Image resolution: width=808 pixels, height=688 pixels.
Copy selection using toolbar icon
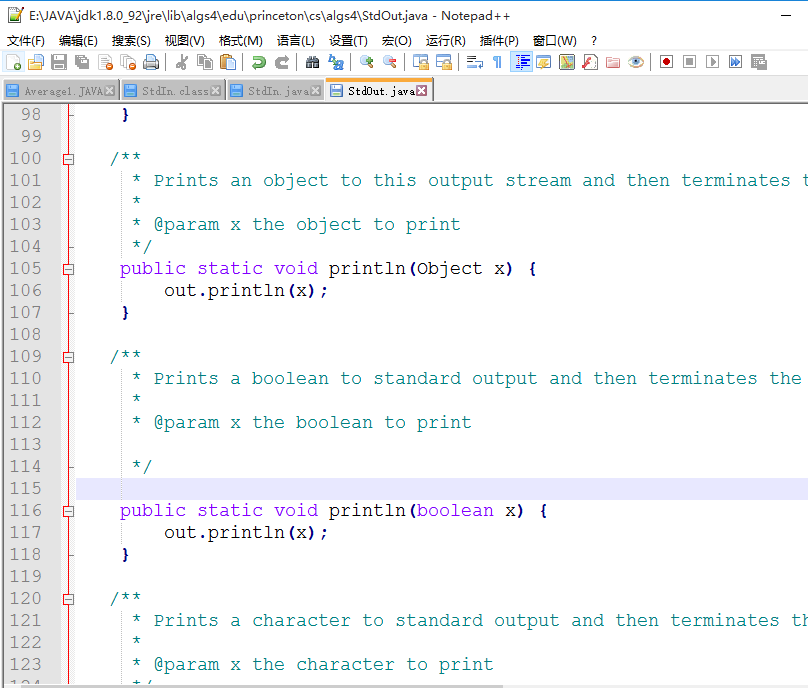coord(205,62)
